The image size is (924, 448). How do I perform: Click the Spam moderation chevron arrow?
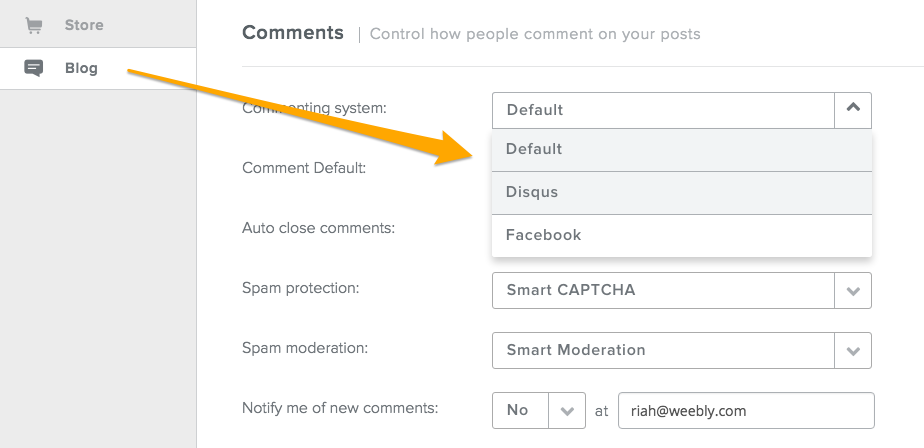[x=852, y=351]
